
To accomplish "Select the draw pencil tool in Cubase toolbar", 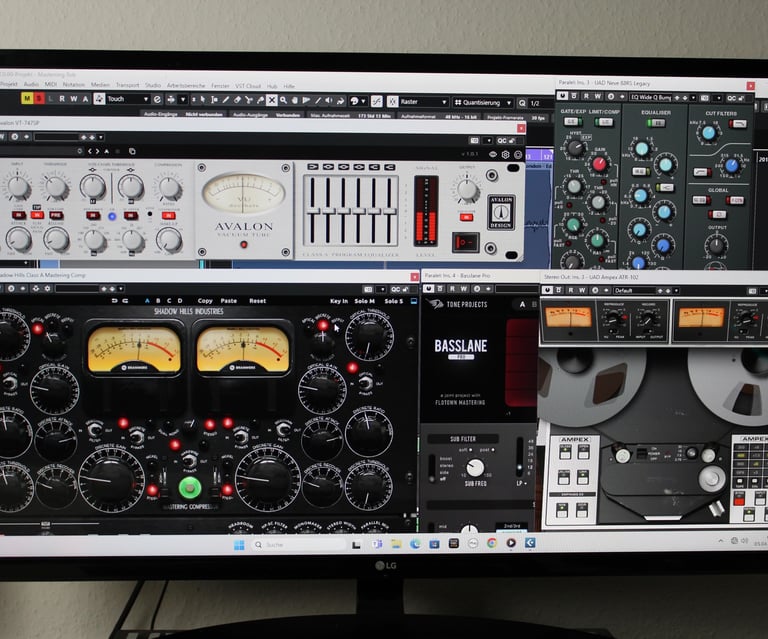I will (226, 100).
